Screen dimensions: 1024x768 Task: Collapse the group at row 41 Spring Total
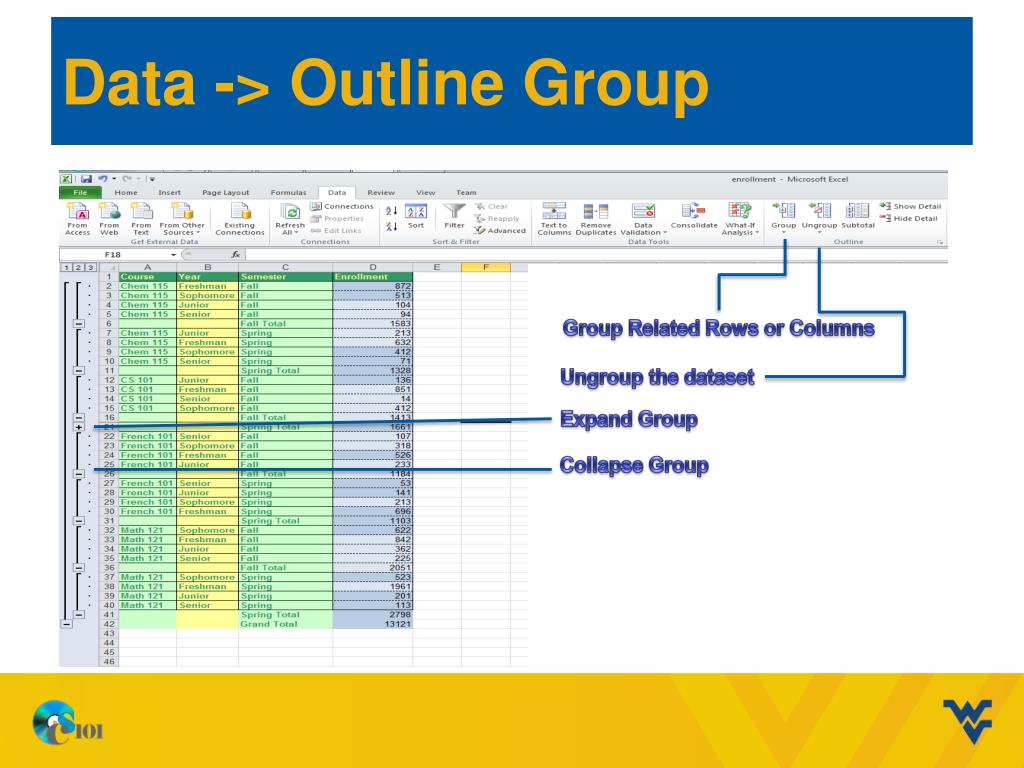tap(78, 615)
